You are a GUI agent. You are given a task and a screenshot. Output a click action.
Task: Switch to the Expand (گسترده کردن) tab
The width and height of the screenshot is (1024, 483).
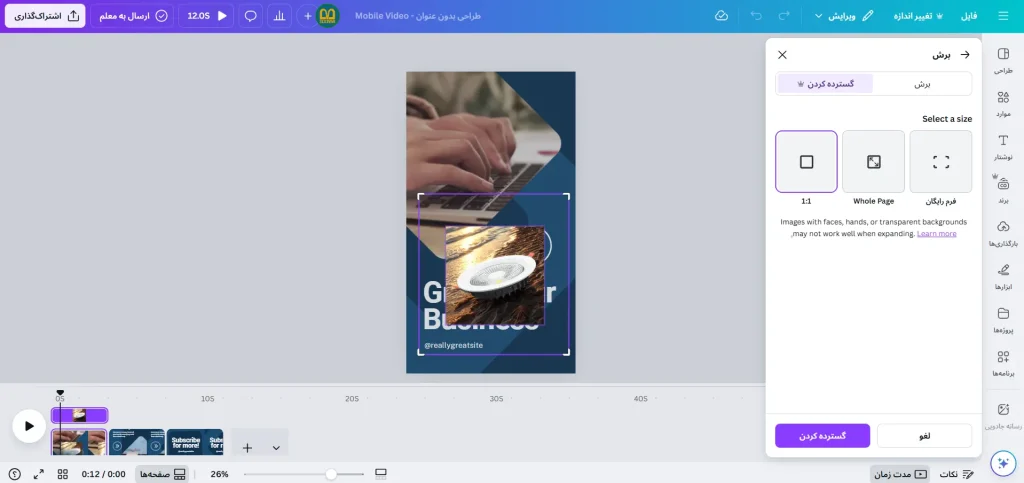coord(825,84)
